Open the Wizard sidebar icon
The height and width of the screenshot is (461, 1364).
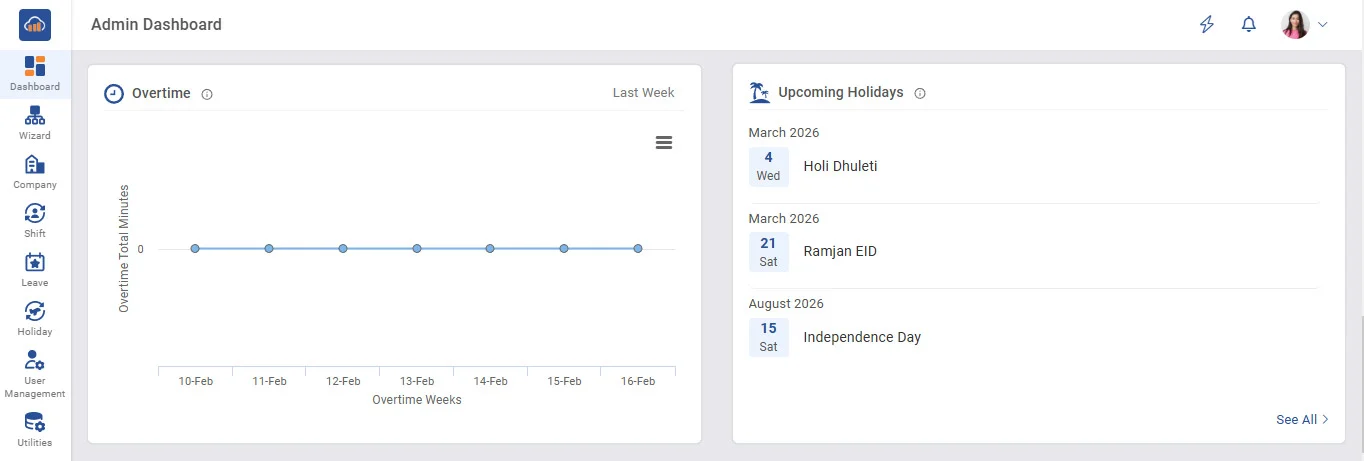click(35, 121)
